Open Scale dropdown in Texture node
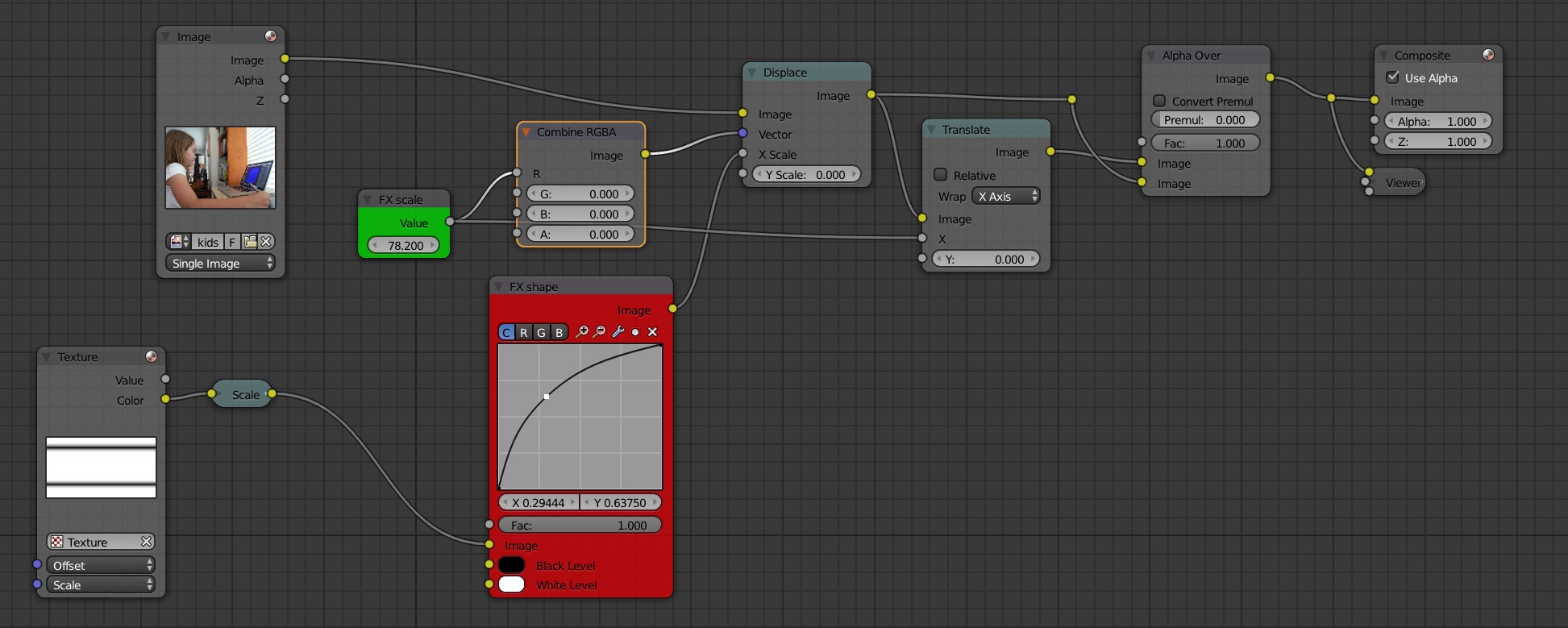1568x628 pixels. point(101,584)
